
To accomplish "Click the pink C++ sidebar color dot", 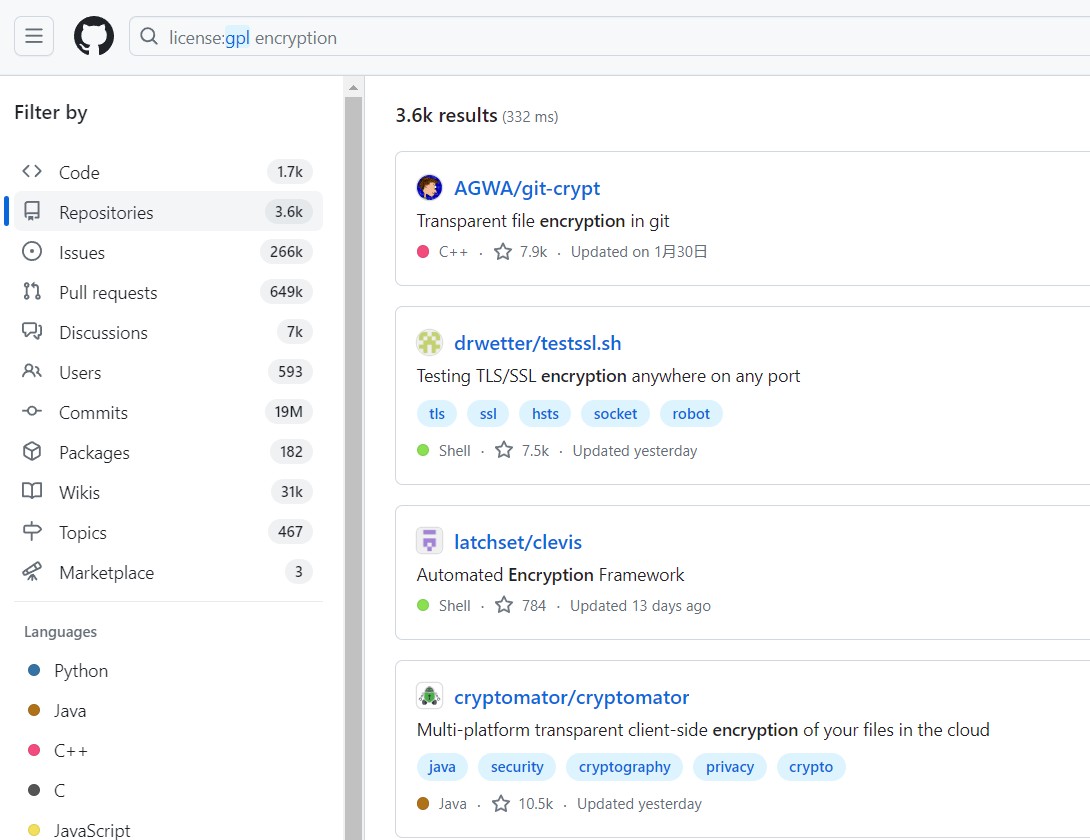I will 34,750.
